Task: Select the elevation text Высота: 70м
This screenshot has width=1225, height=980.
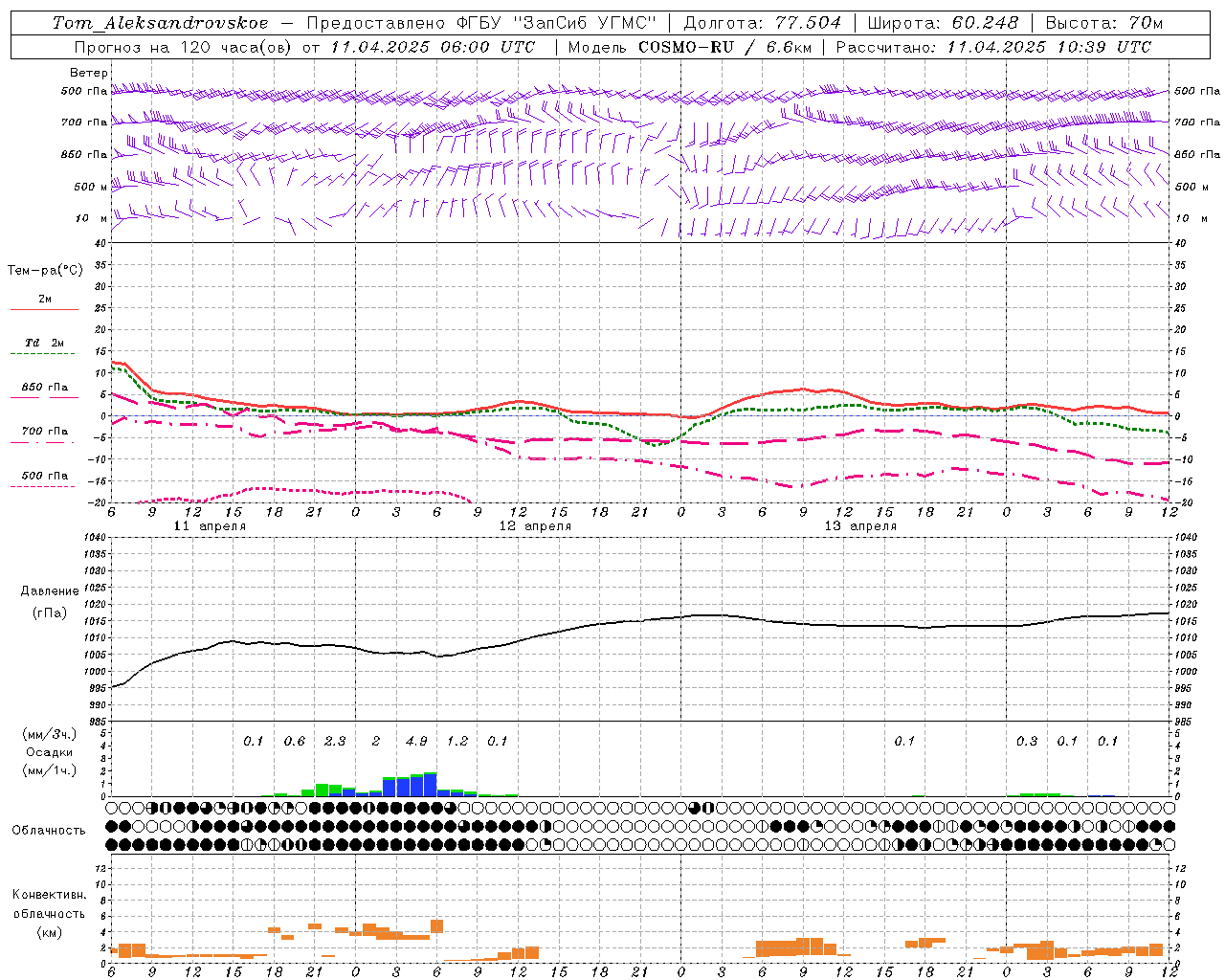Action: click(1104, 23)
